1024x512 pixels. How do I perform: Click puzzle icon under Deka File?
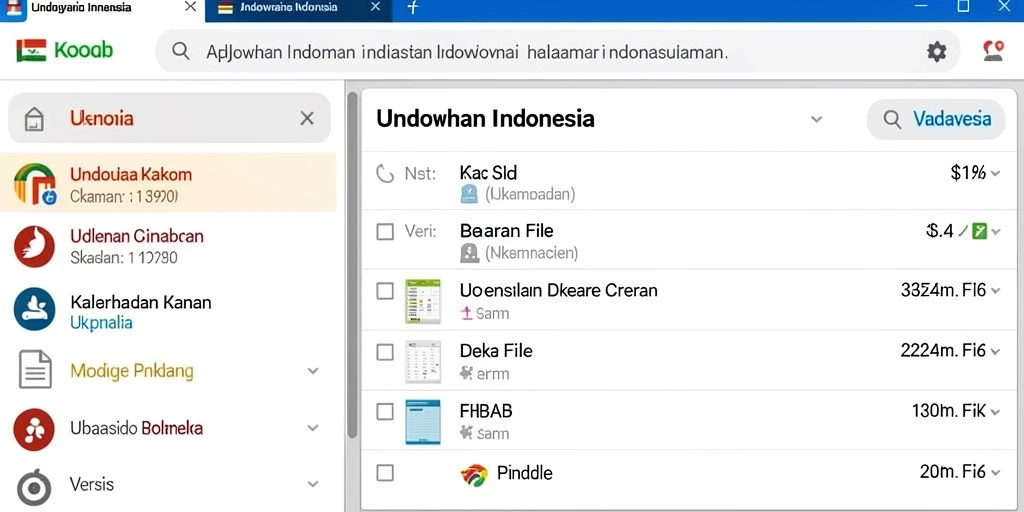coord(466,373)
